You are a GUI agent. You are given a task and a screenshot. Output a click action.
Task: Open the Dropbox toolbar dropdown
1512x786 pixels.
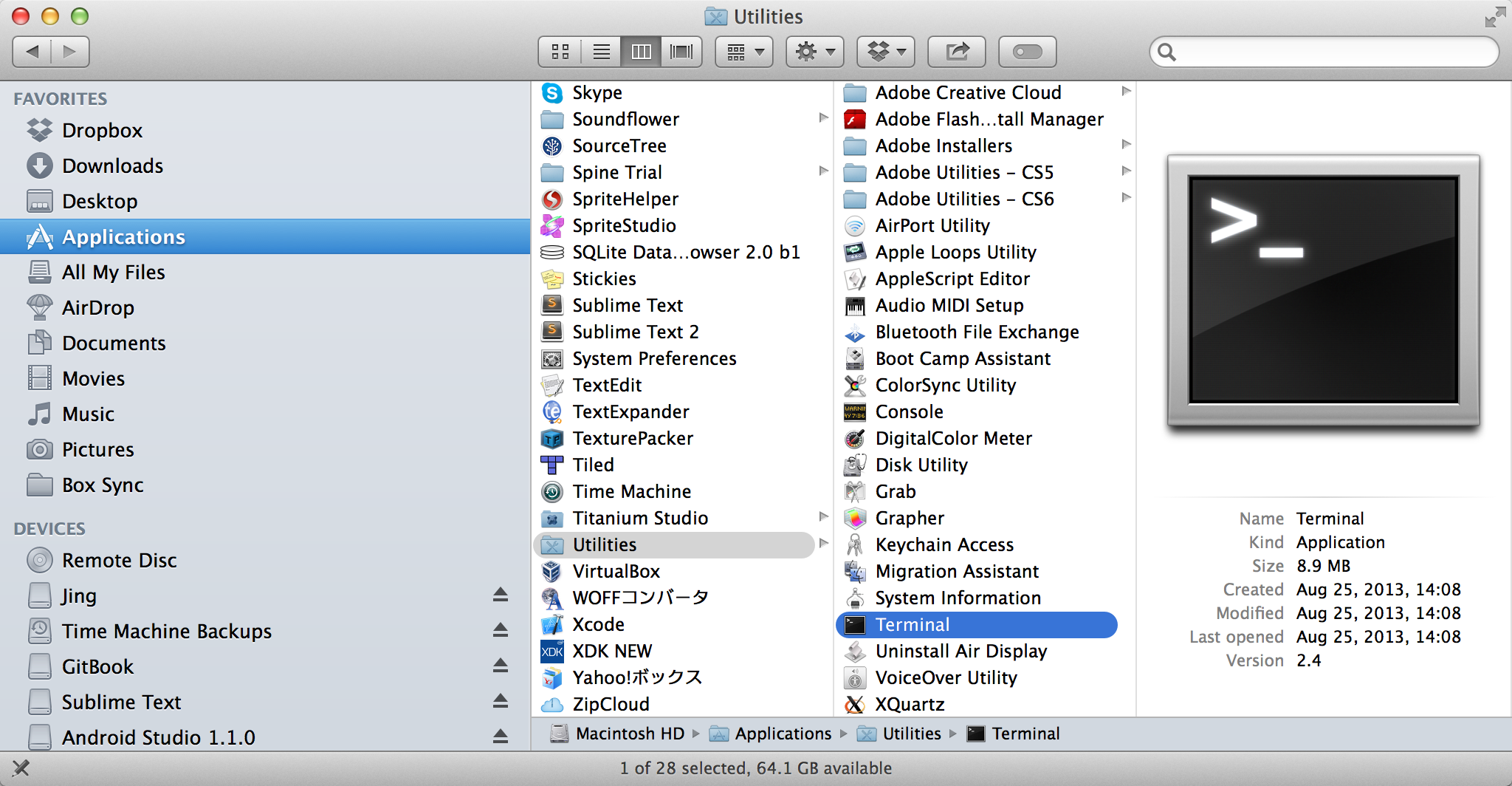(886, 52)
